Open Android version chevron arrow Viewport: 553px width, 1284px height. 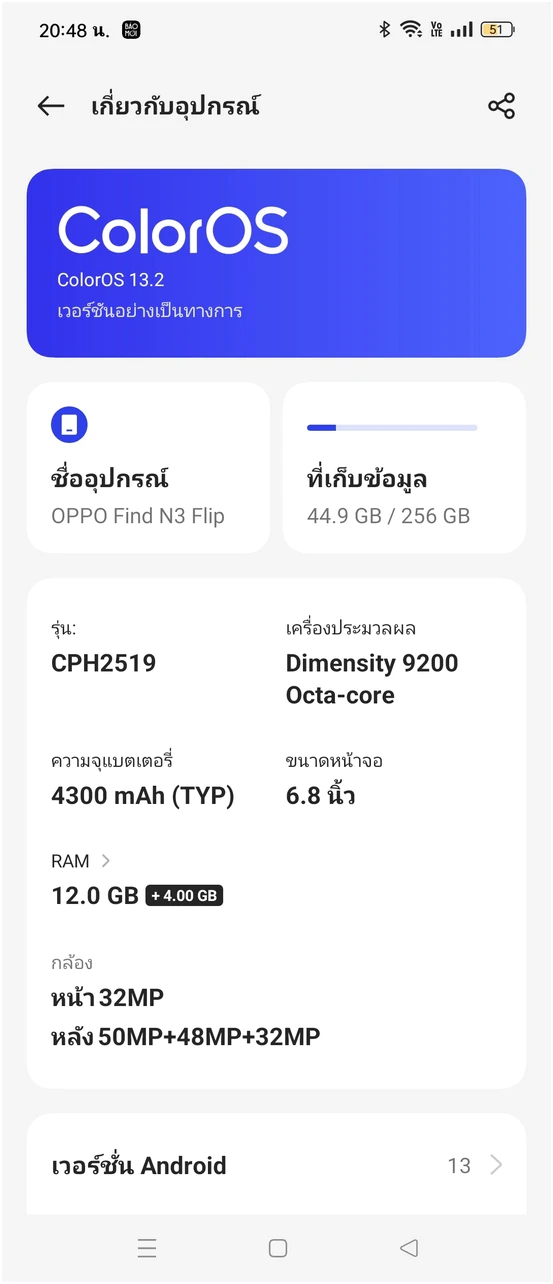pyautogui.click(x=496, y=1165)
